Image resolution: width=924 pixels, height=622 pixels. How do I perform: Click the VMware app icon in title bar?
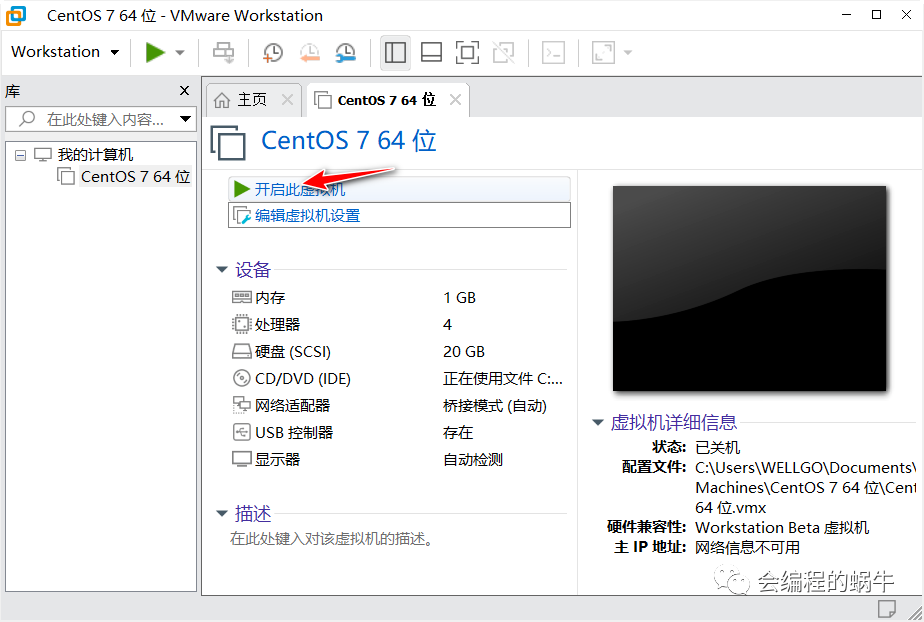16,15
